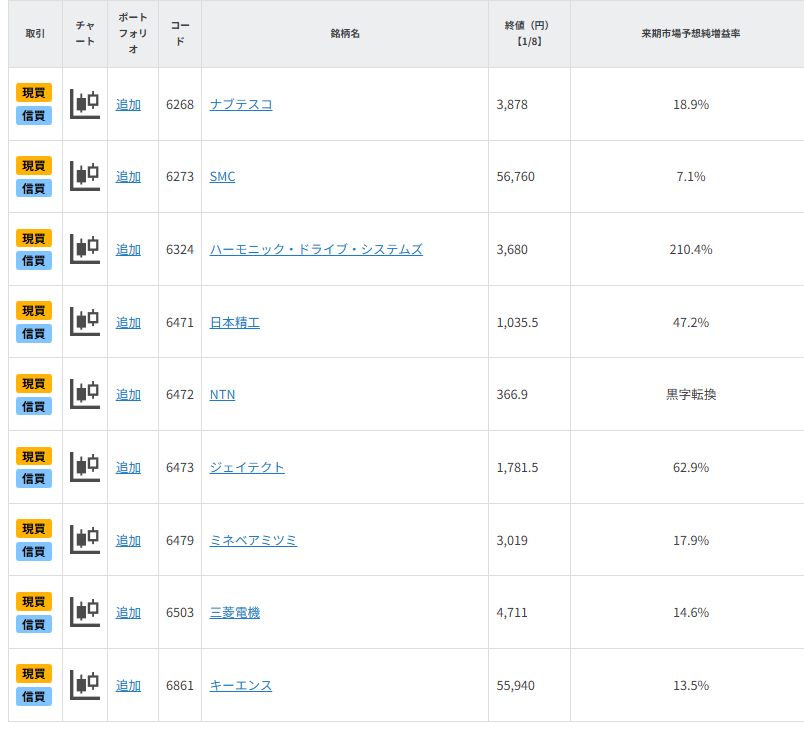804x734 pixels.
Task: Open the chart icon for ナブテスコ
Action: click(84, 104)
